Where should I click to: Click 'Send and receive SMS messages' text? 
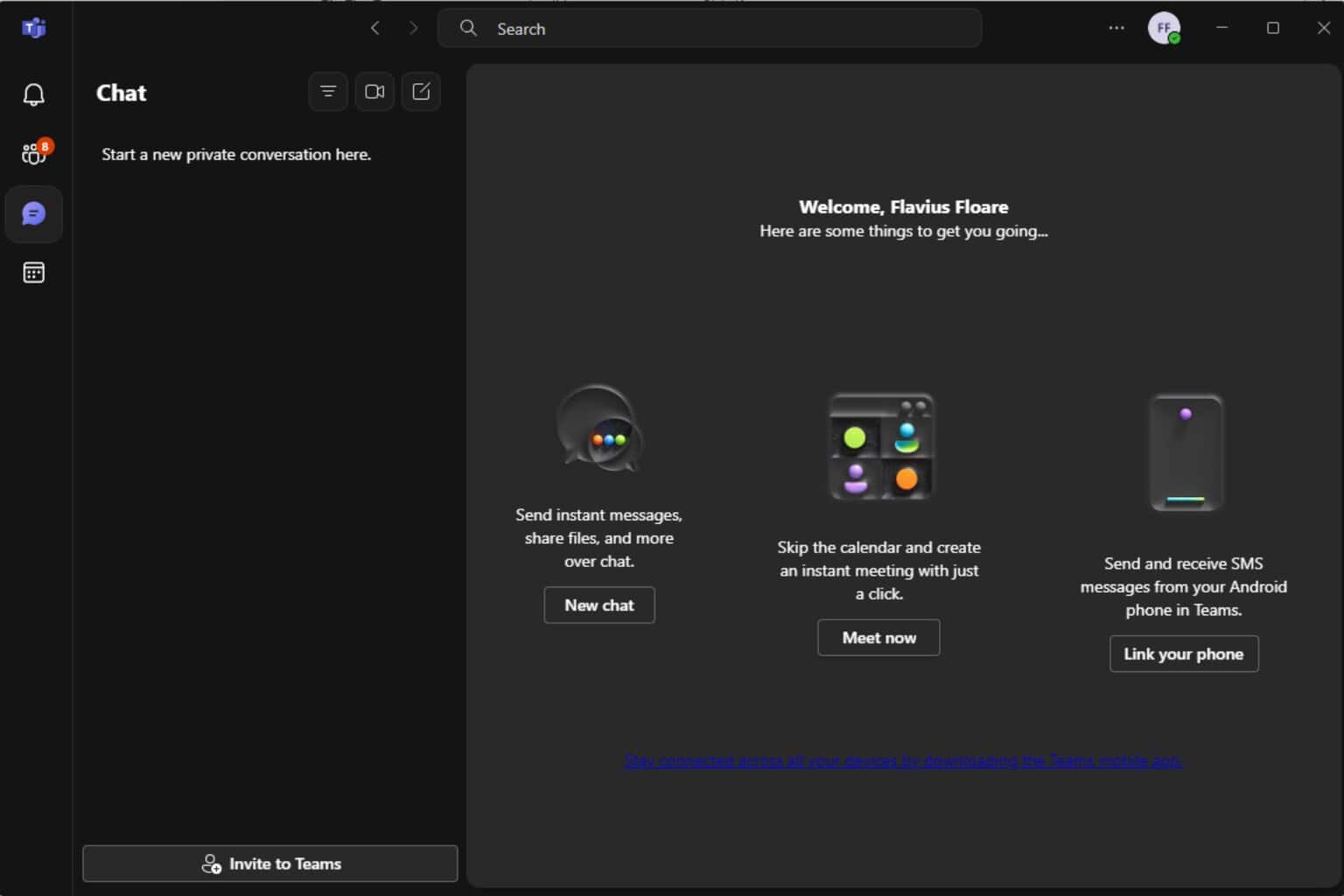point(1184,587)
